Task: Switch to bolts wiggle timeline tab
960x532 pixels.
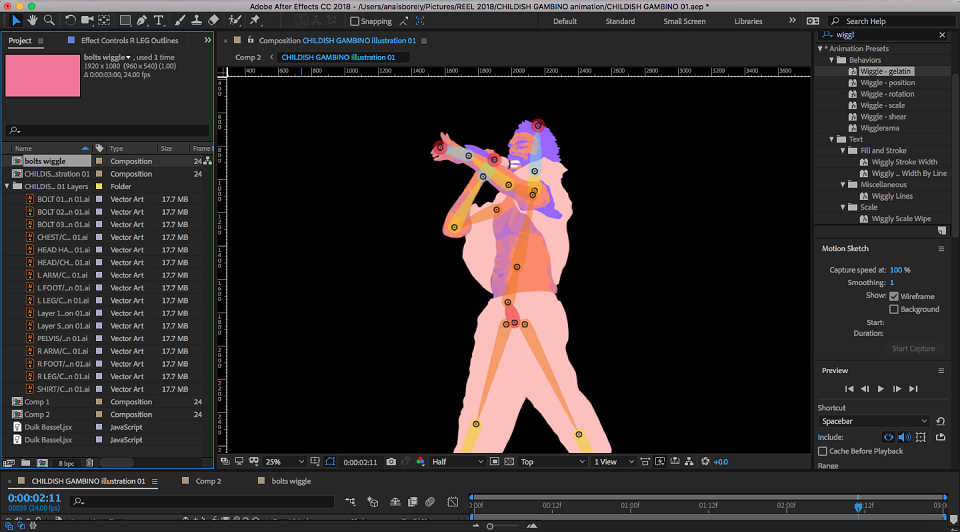Action: pyautogui.click(x=291, y=481)
